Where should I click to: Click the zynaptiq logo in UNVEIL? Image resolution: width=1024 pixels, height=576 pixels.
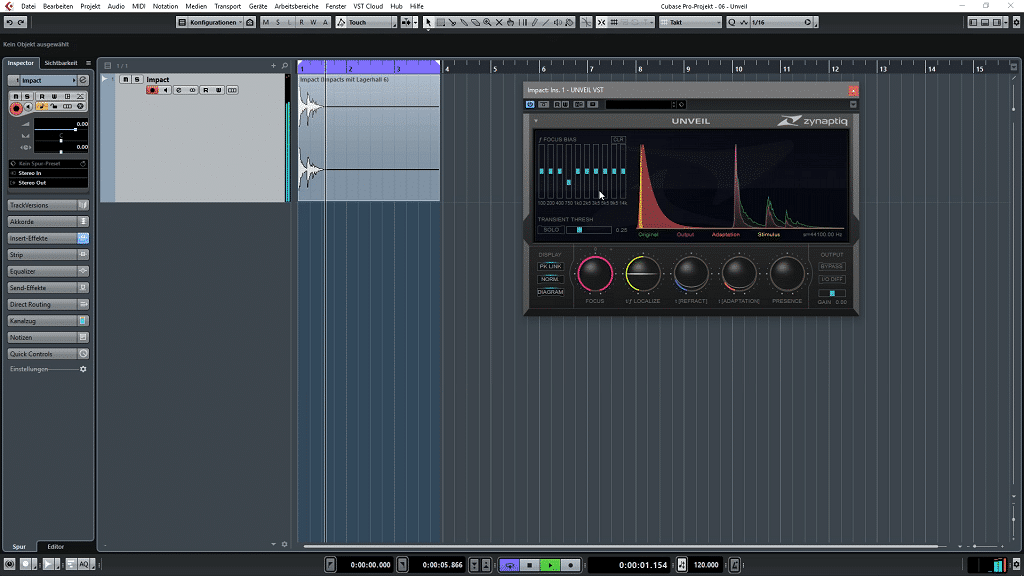[812, 121]
